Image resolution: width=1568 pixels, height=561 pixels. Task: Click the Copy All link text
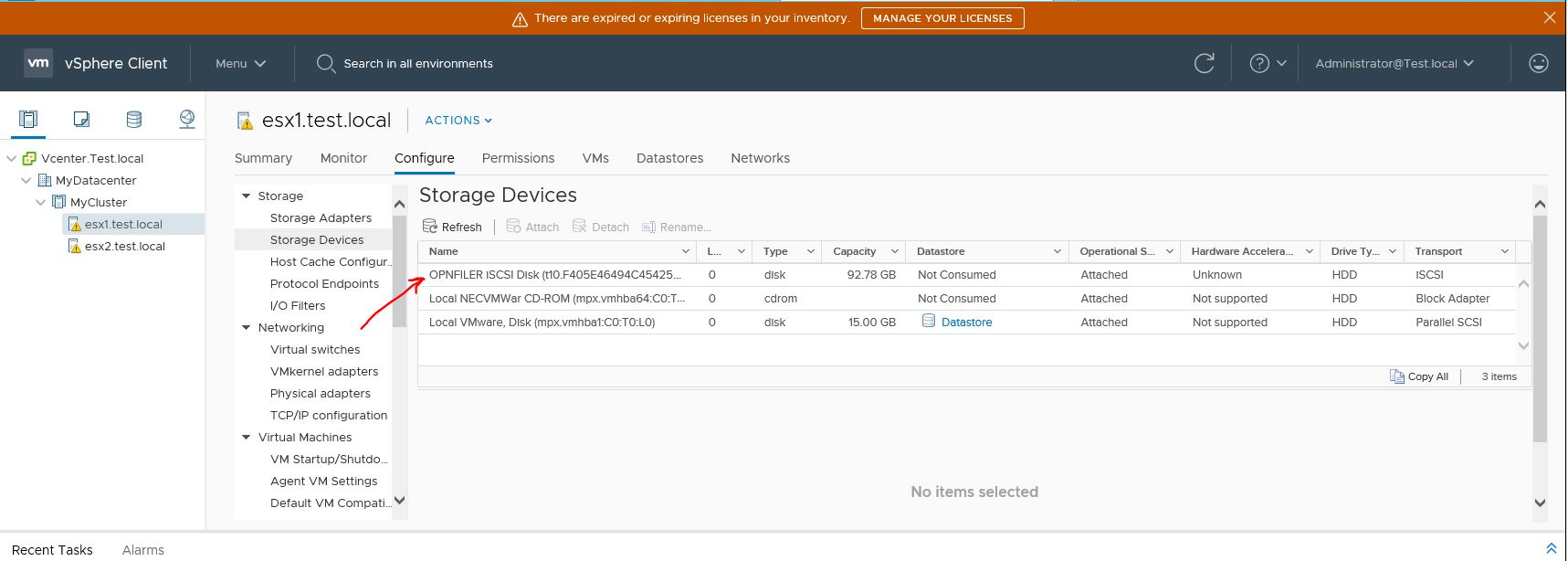pyautogui.click(x=1428, y=376)
